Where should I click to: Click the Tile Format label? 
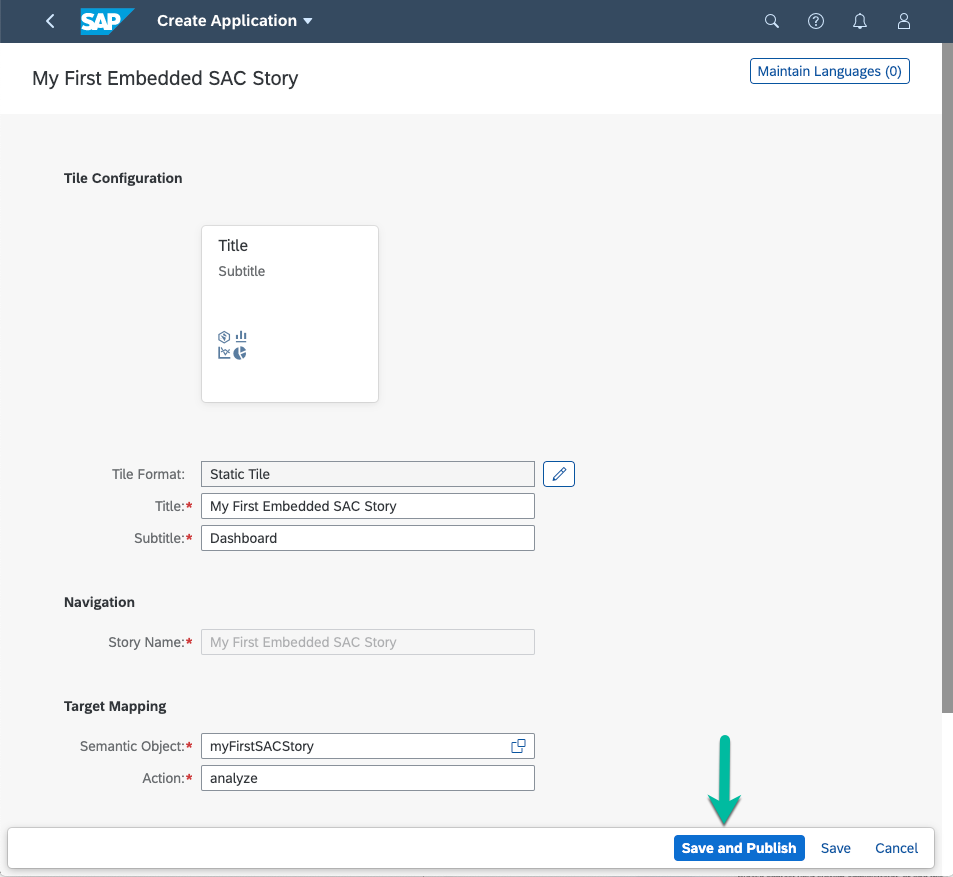pyautogui.click(x=148, y=474)
